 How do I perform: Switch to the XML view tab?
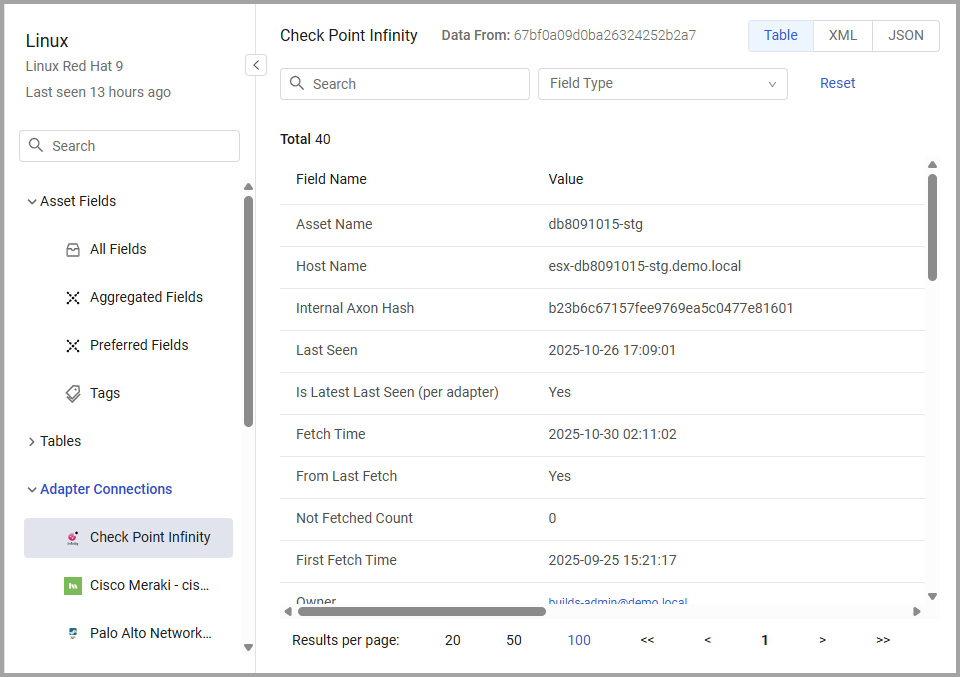click(x=842, y=36)
